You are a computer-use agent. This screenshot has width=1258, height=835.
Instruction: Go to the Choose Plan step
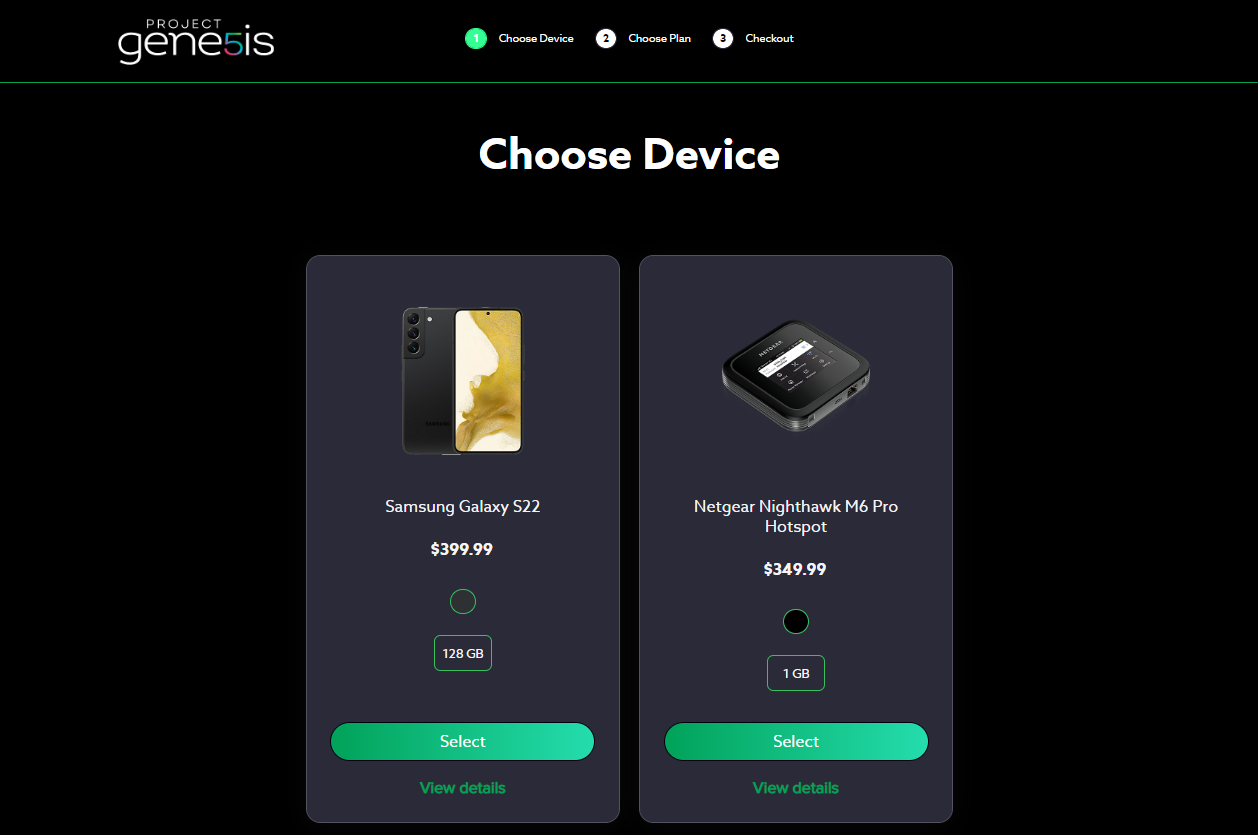(x=659, y=39)
